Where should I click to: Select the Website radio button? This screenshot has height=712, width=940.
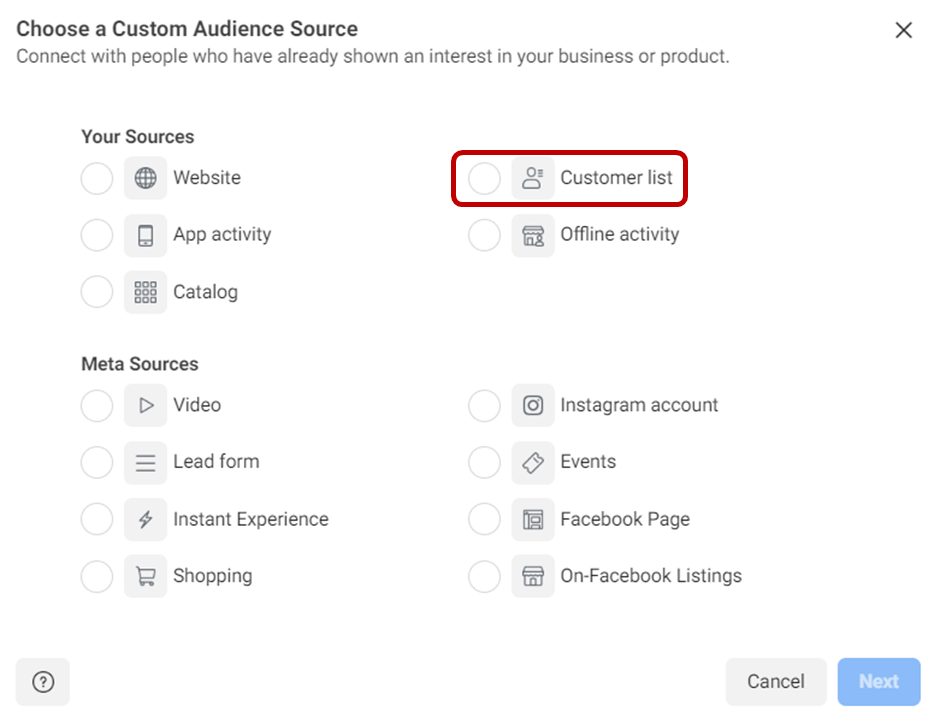(97, 179)
